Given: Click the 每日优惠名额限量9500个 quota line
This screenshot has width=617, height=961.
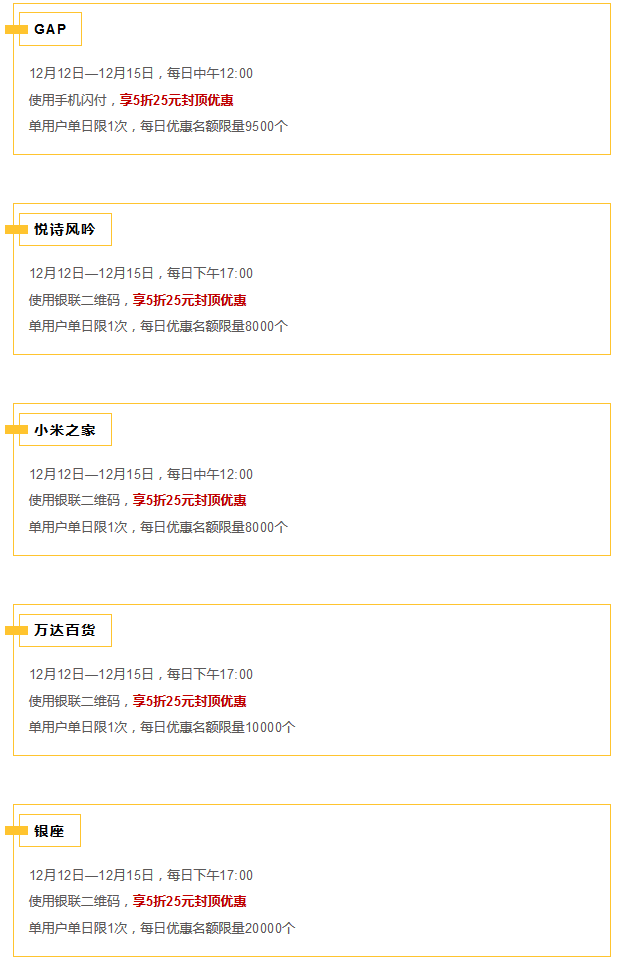Looking at the screenshot, I should pos(214,126).
